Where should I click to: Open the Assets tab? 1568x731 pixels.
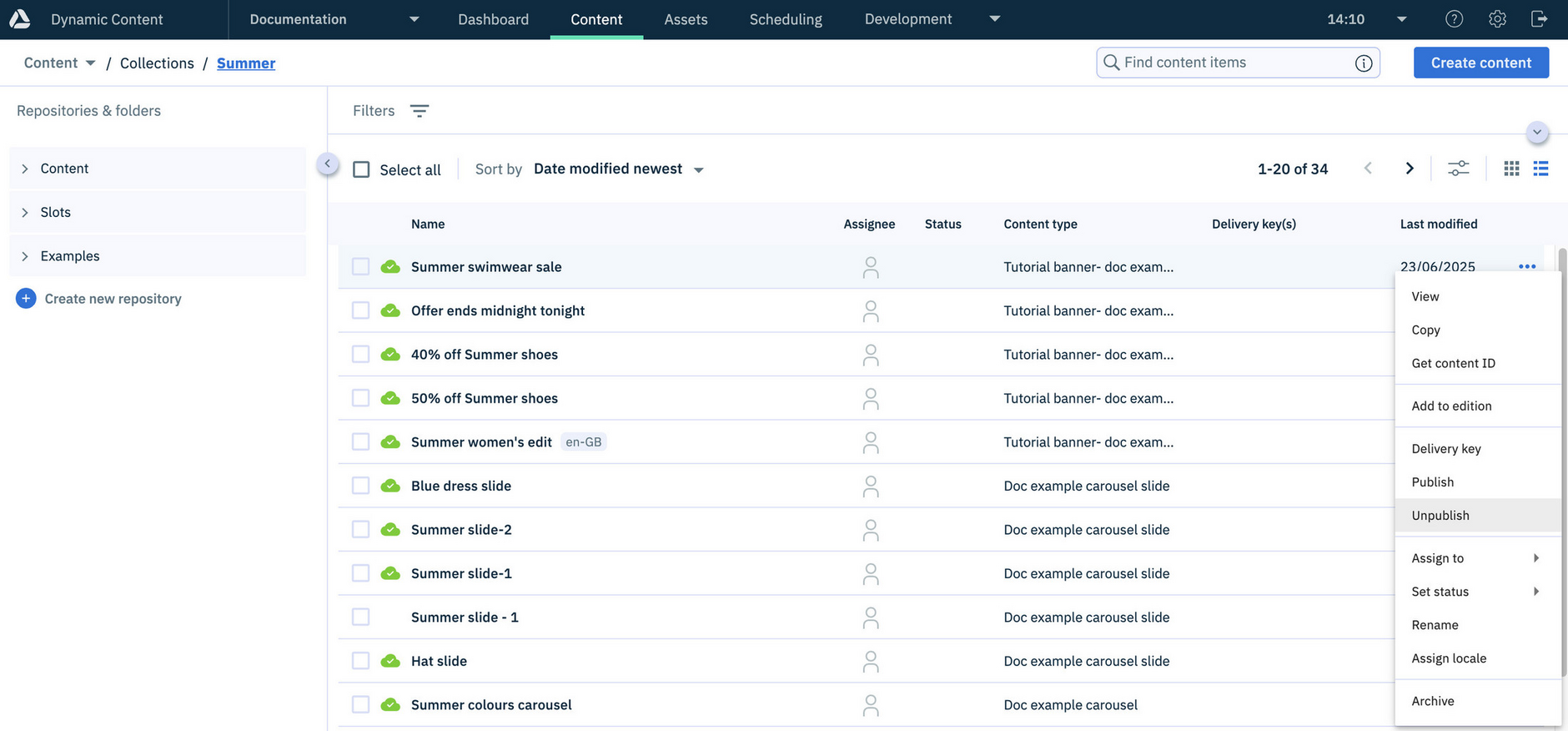686,19
